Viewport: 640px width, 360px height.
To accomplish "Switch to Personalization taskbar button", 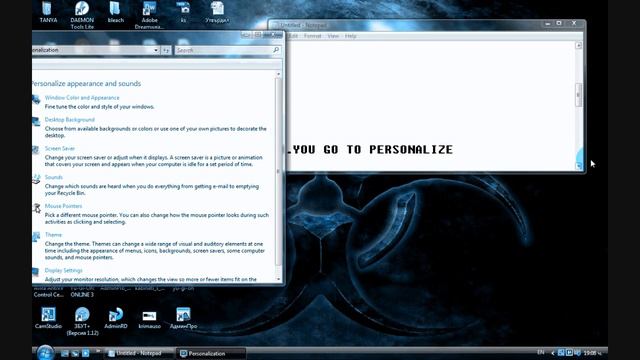I will pos(211,353).
